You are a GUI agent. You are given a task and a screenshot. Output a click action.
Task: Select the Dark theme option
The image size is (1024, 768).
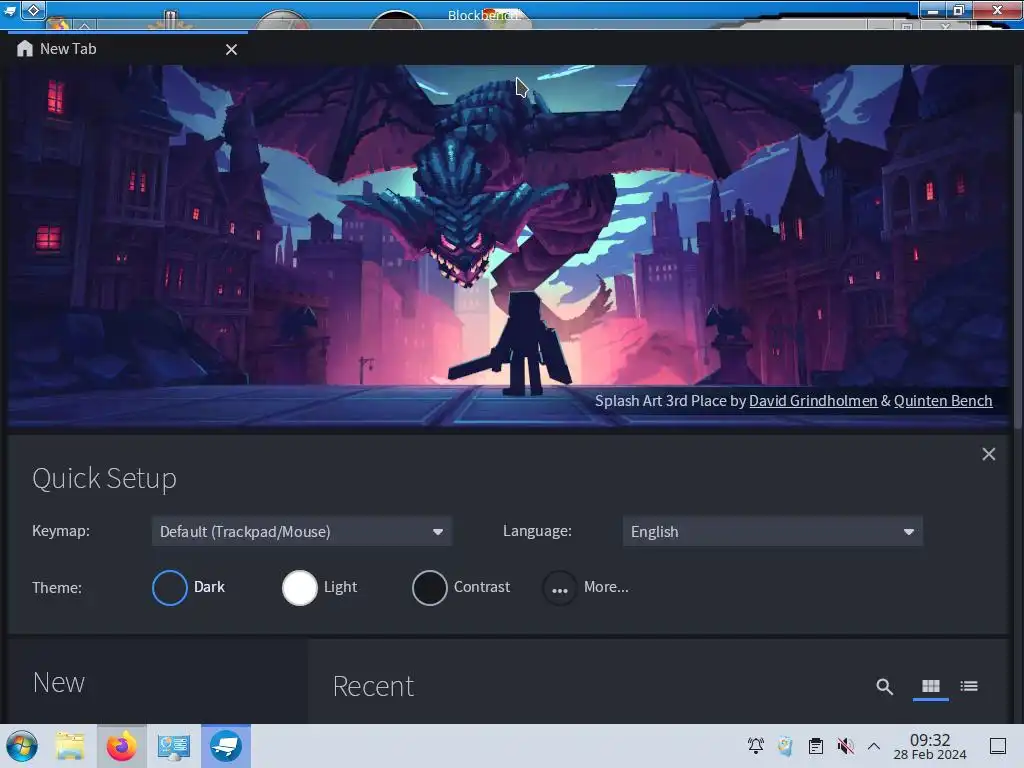(189, 587)
